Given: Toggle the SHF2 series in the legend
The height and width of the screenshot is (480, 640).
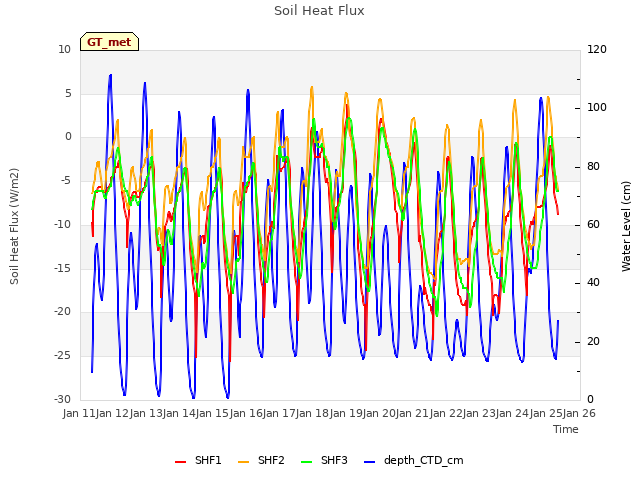Looking at the screenshot, I should (261, 461).
